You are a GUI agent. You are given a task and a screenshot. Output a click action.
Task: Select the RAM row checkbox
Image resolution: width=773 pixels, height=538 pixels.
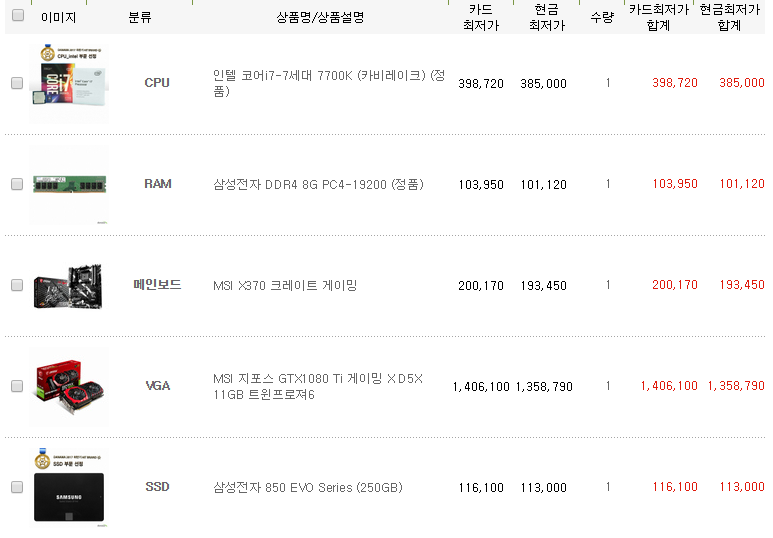pos(17,184)
